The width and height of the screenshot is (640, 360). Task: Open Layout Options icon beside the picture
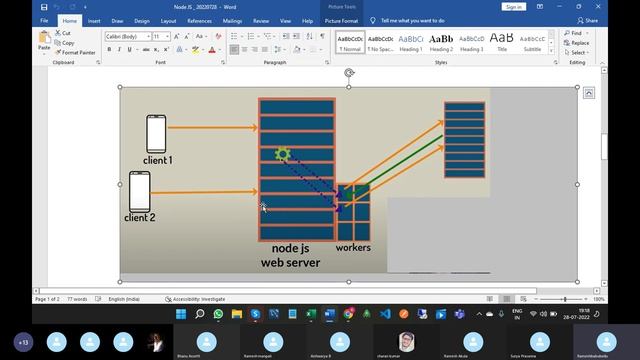589,93
